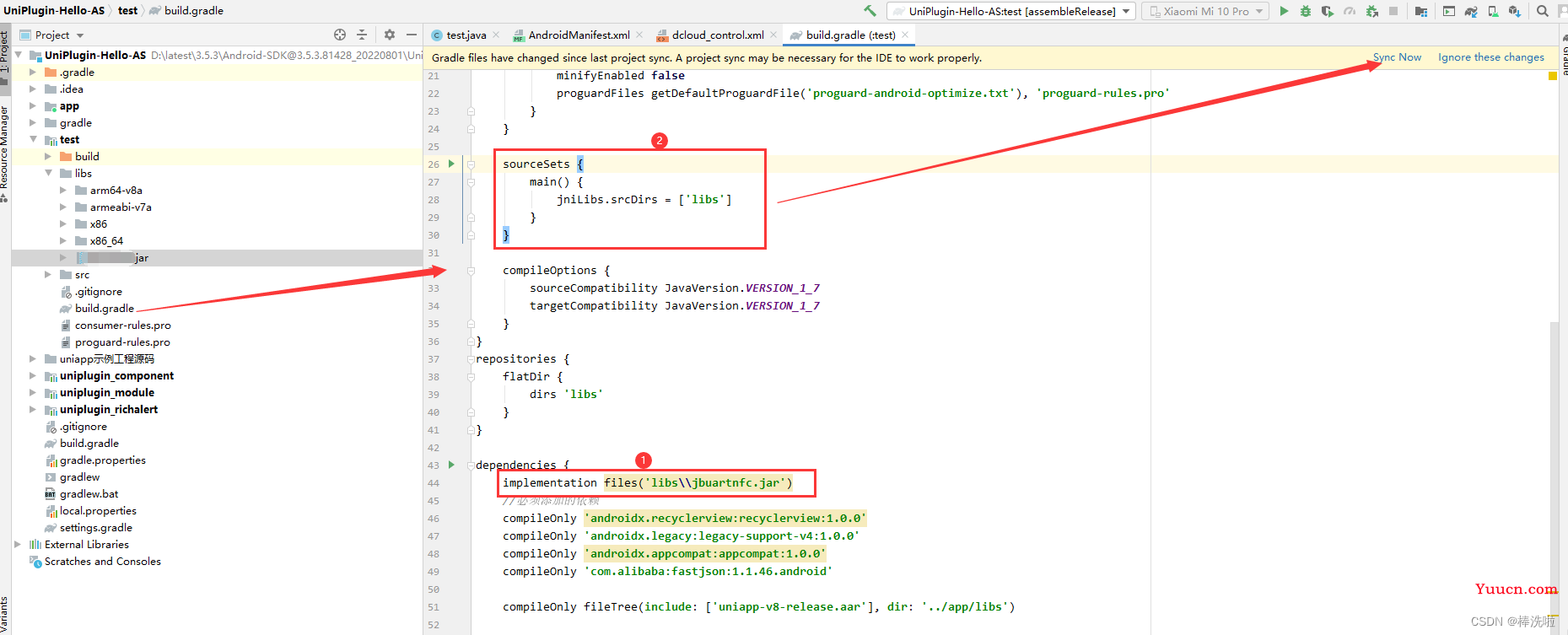This screenshot has width=1568, height=635.
Task: Click the Sync Now link
Action: click(1397, 57)
